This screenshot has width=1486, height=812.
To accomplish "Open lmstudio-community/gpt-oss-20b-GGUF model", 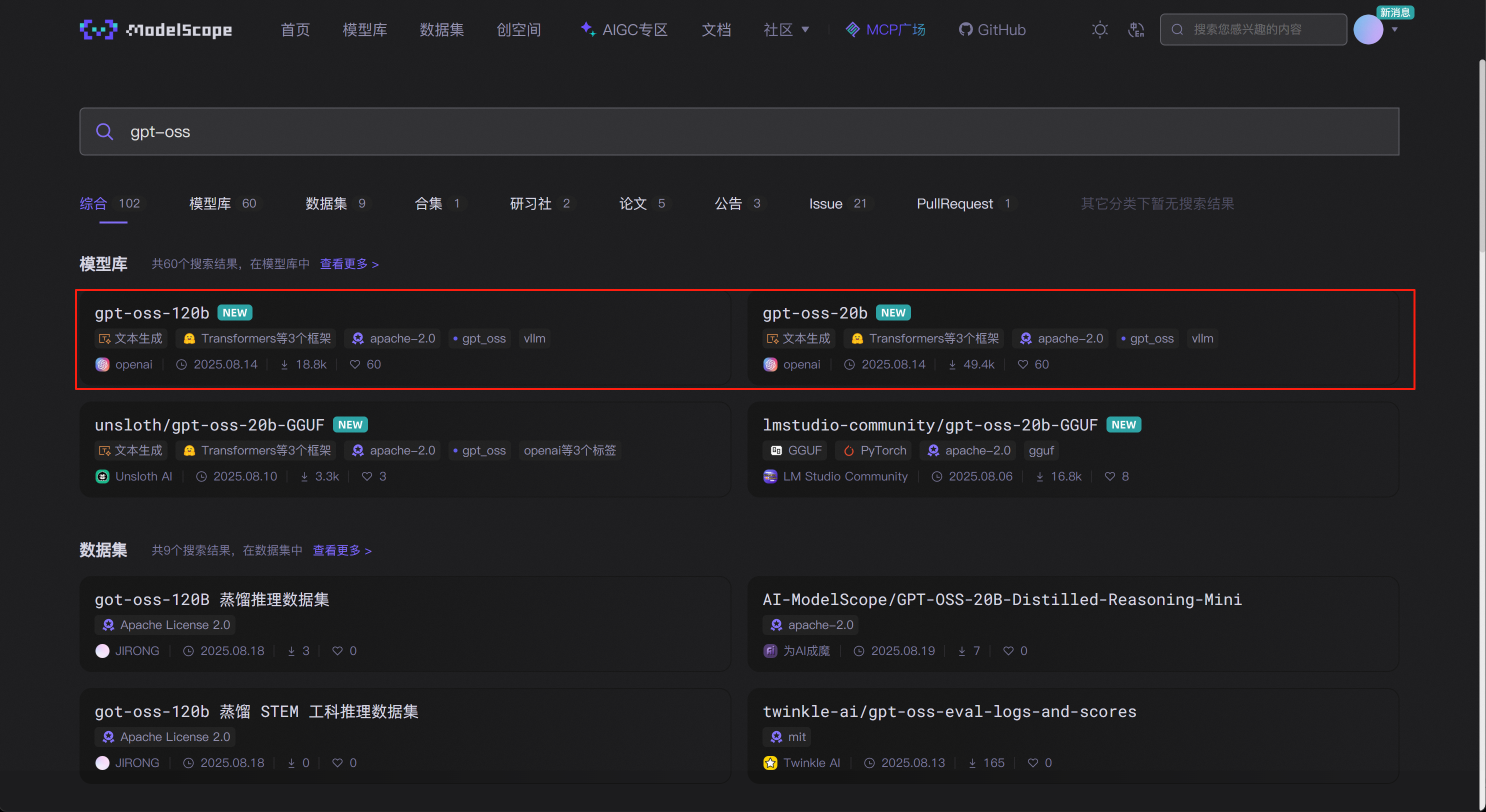I will (930, 425).
